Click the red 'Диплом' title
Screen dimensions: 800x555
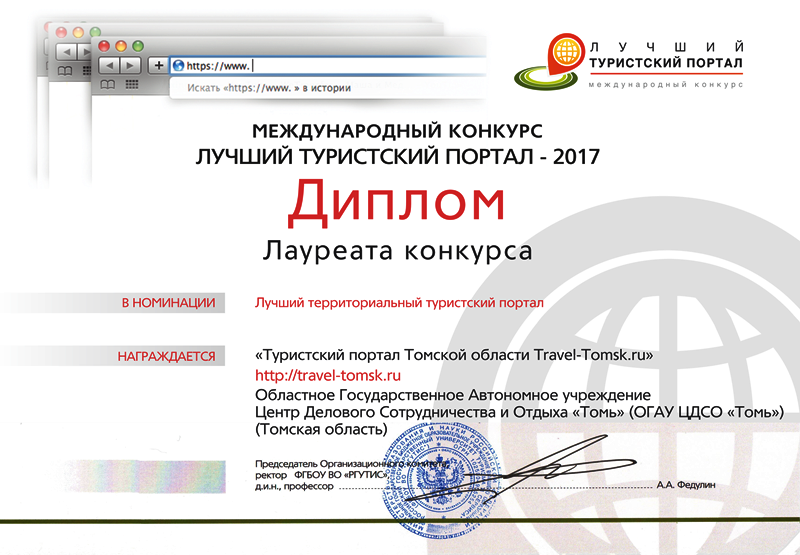click(396, 203)
